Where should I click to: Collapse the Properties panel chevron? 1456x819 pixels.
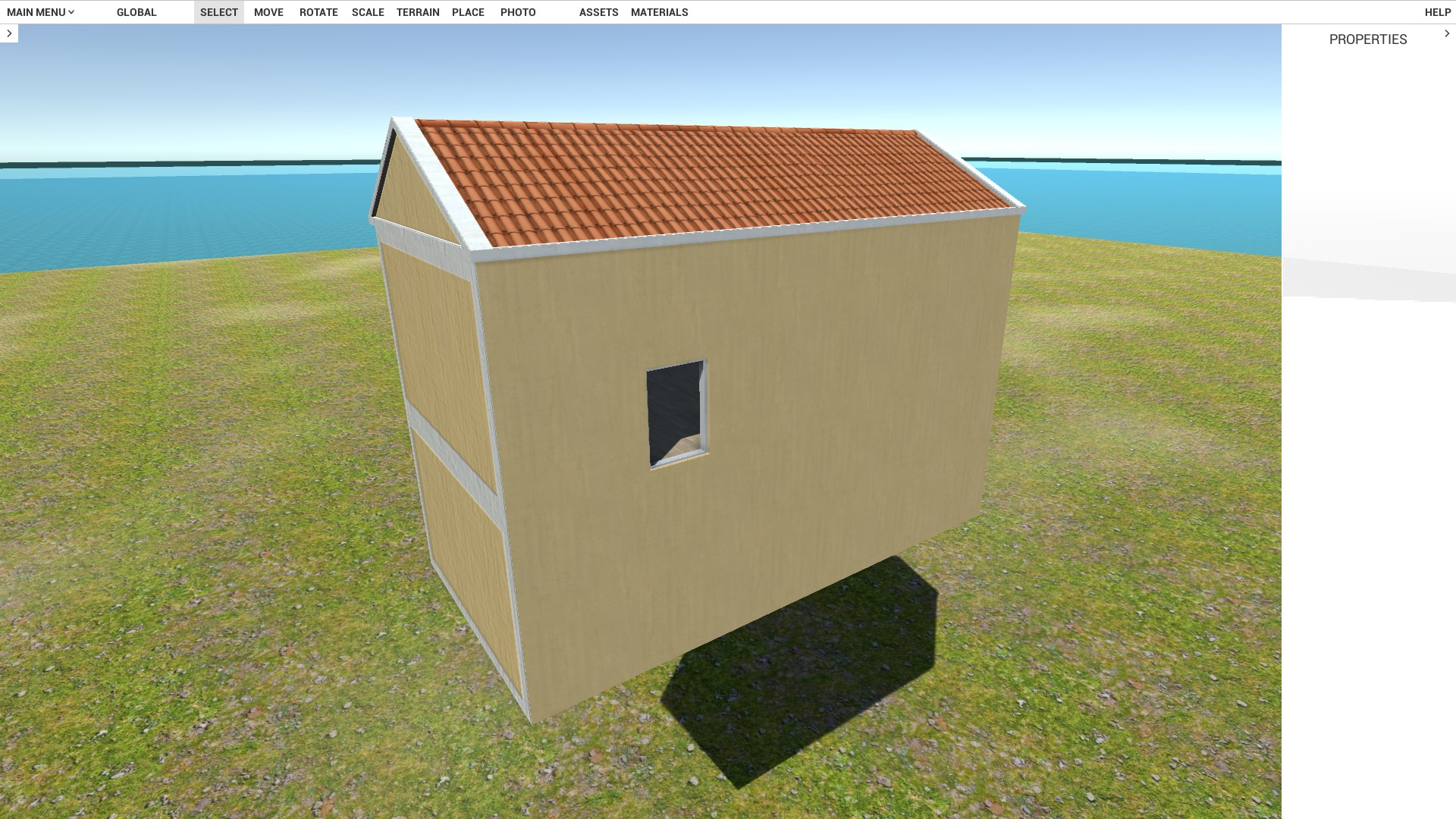pyautogui.click(x=1446, y=33)
